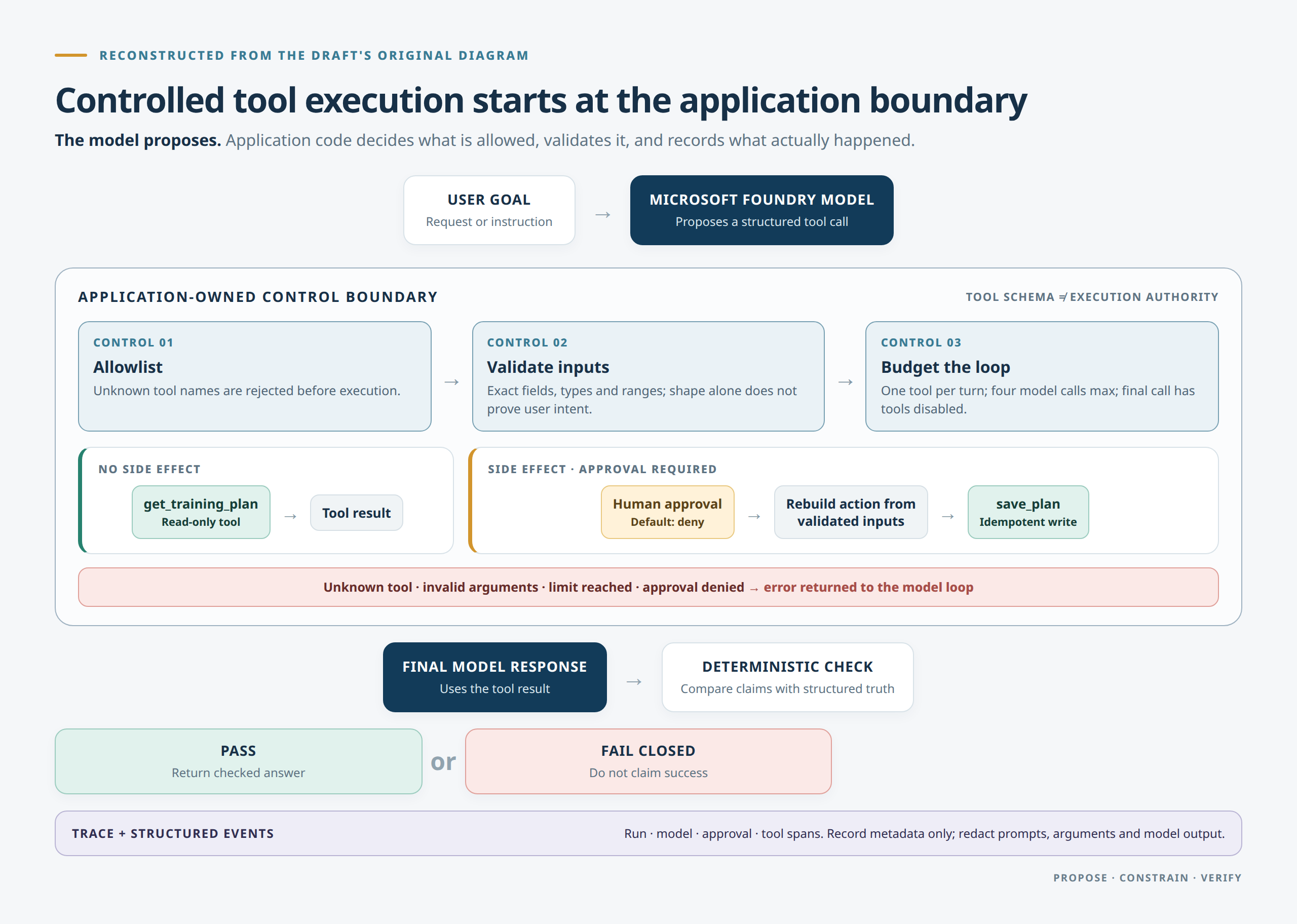
Task: Click the 'NO SIDE EFFECT' label
Action: pyautogui.click(x=149, y=469)
